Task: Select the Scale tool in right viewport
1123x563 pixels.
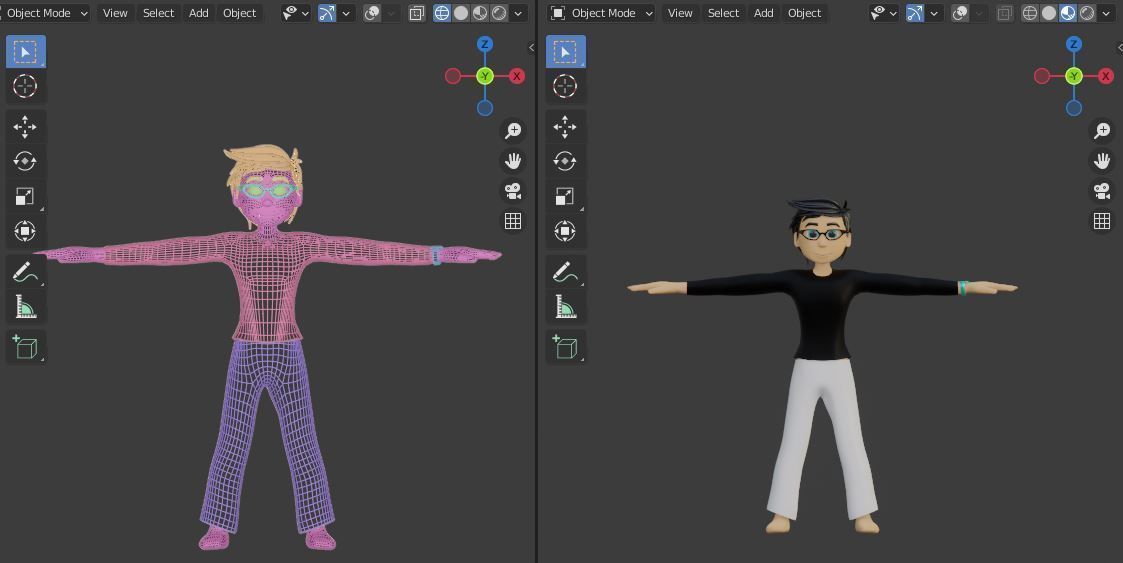Action: [x=565, y=196]
